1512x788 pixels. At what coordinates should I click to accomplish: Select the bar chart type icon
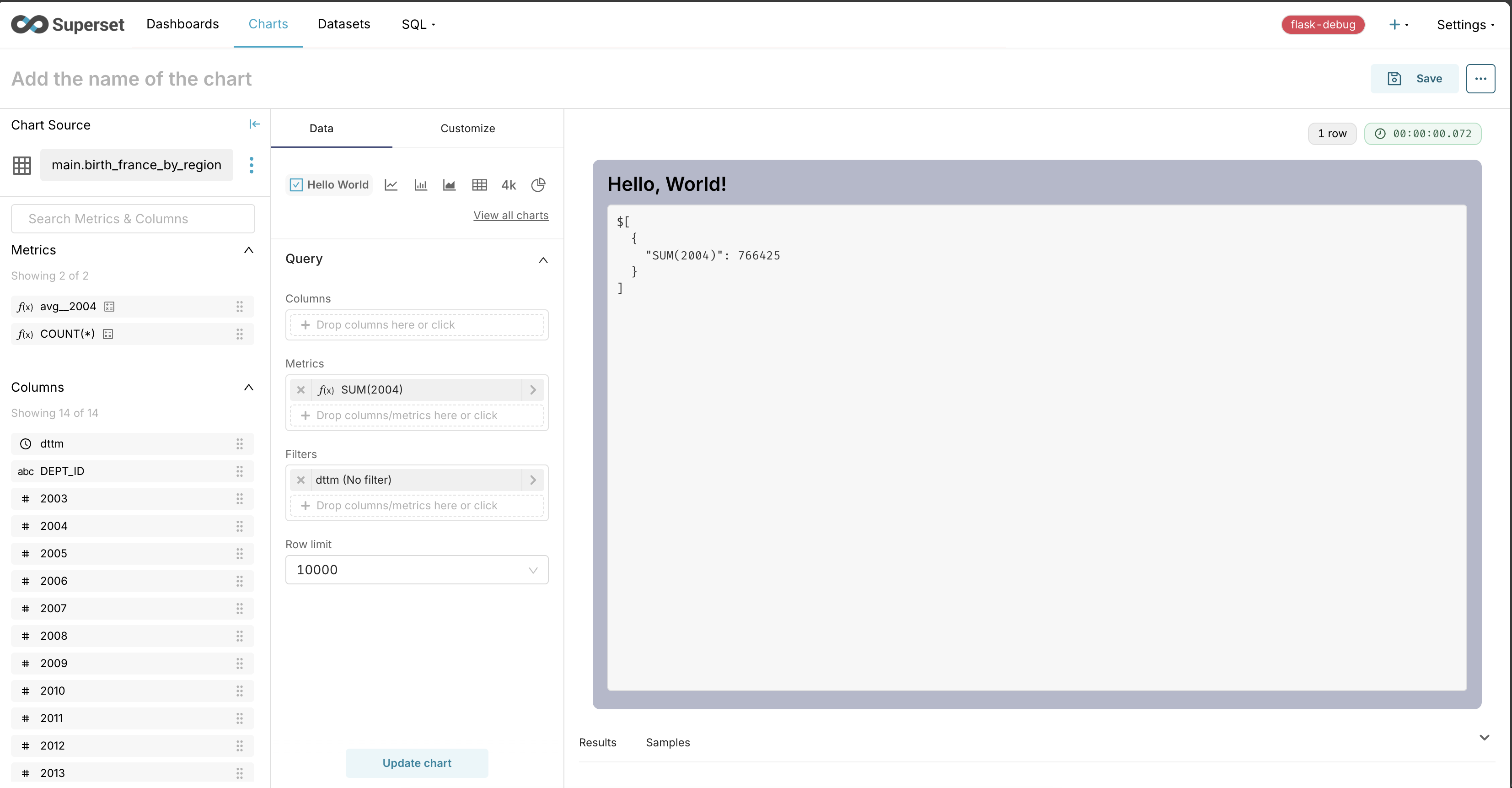pos(420,185)
